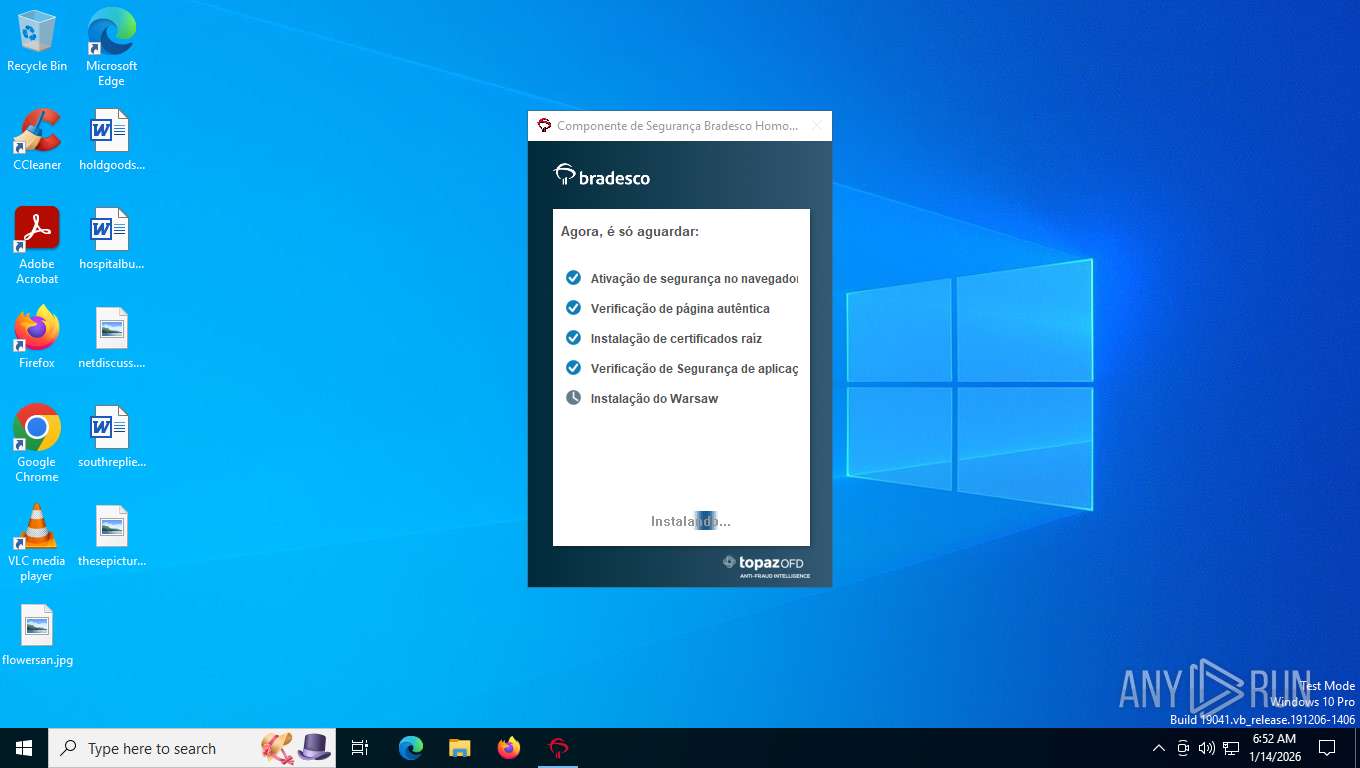
Task: Open the volume control in the tray
Action: pos(1207,748)
